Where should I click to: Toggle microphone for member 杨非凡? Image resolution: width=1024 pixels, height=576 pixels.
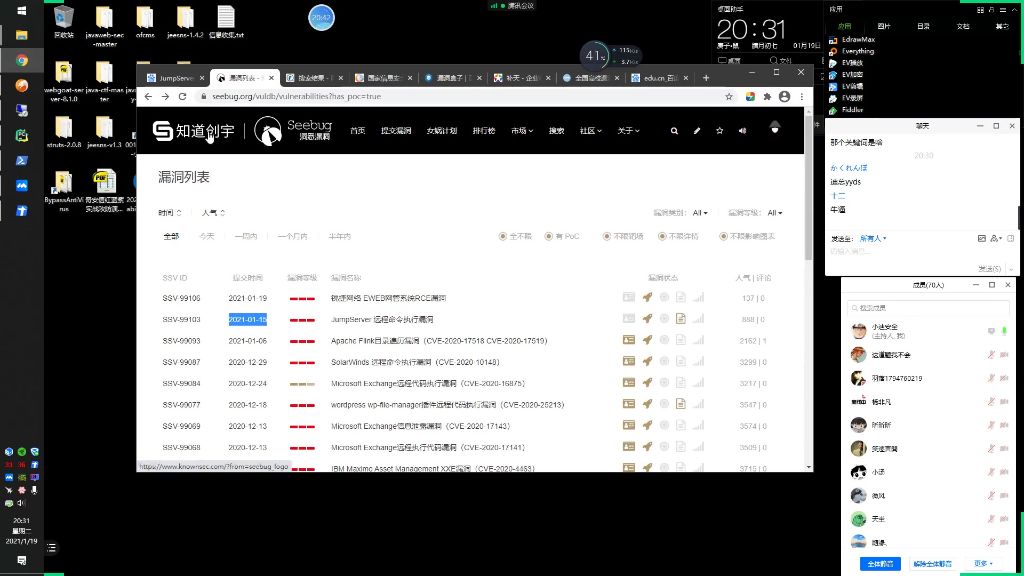click(x=991, y=401)
